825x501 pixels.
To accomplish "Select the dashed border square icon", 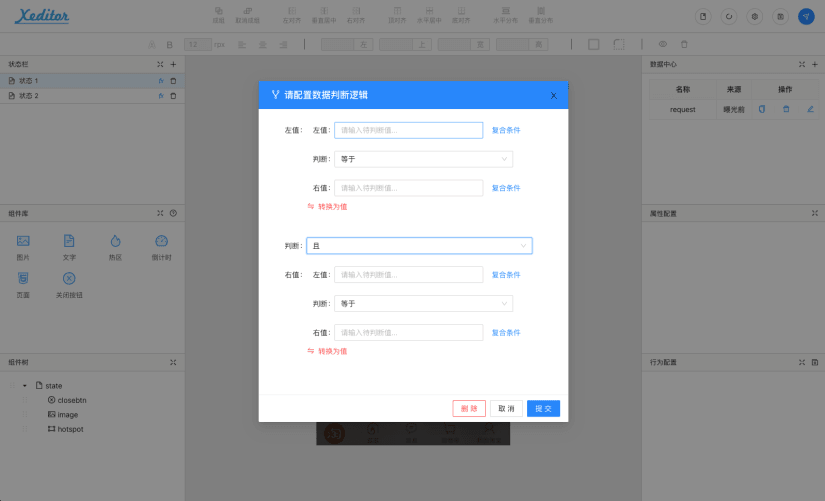I will coord(619,44).
